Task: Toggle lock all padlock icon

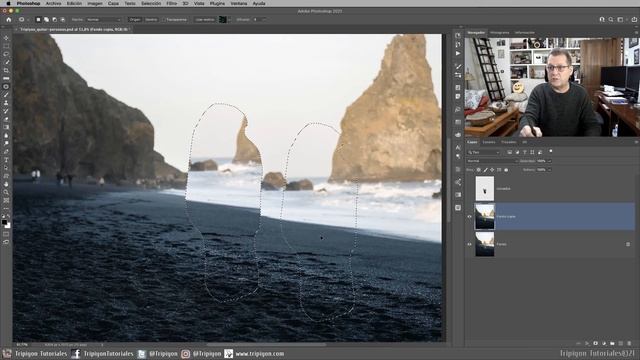Action: point(506,170)
